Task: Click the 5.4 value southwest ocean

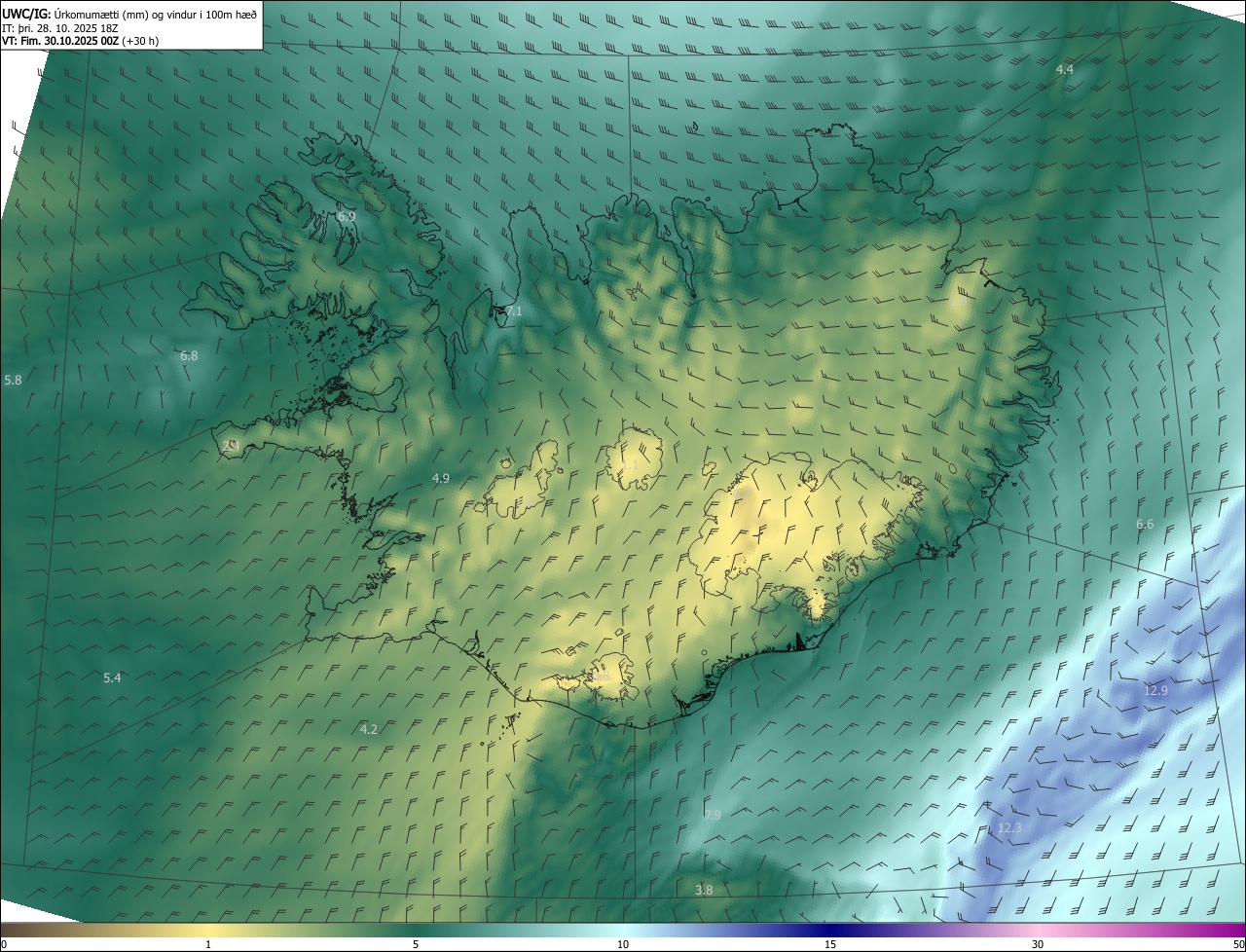Action: [x=112, y=677]
